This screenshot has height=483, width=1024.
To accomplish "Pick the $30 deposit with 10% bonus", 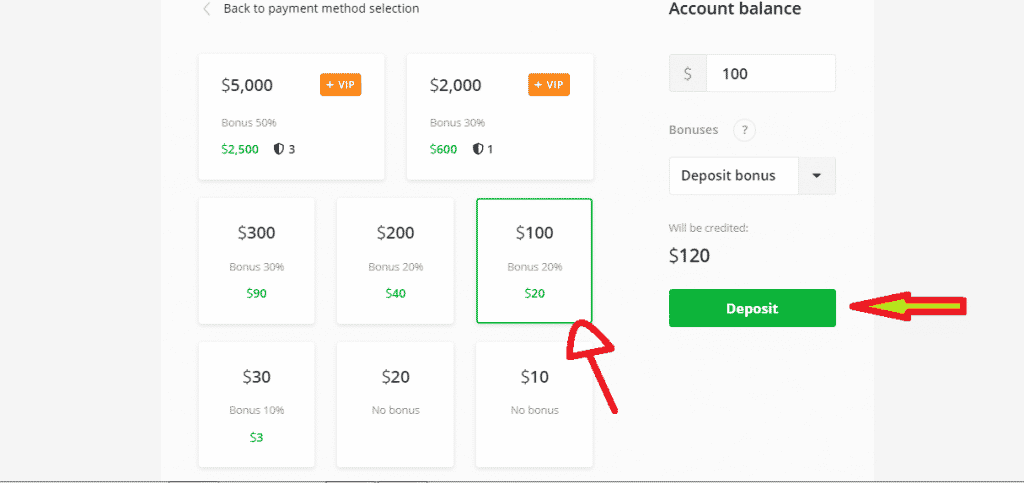I will [x=257, y=405].
